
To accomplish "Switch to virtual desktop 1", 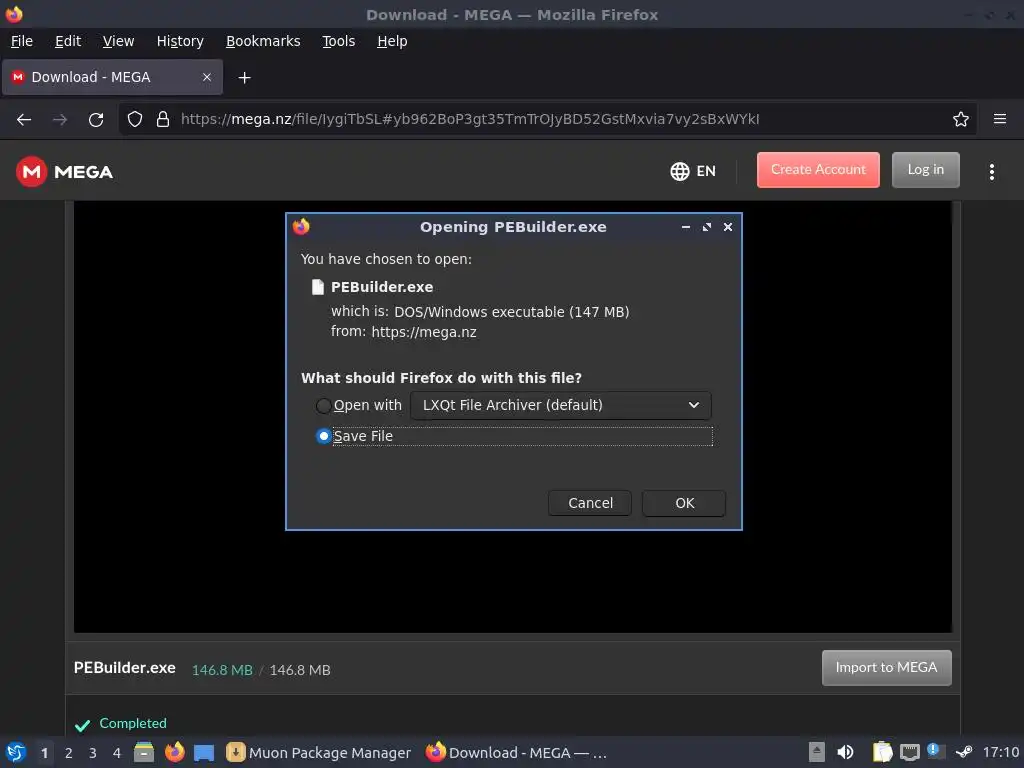I will [x=44, y=753].
